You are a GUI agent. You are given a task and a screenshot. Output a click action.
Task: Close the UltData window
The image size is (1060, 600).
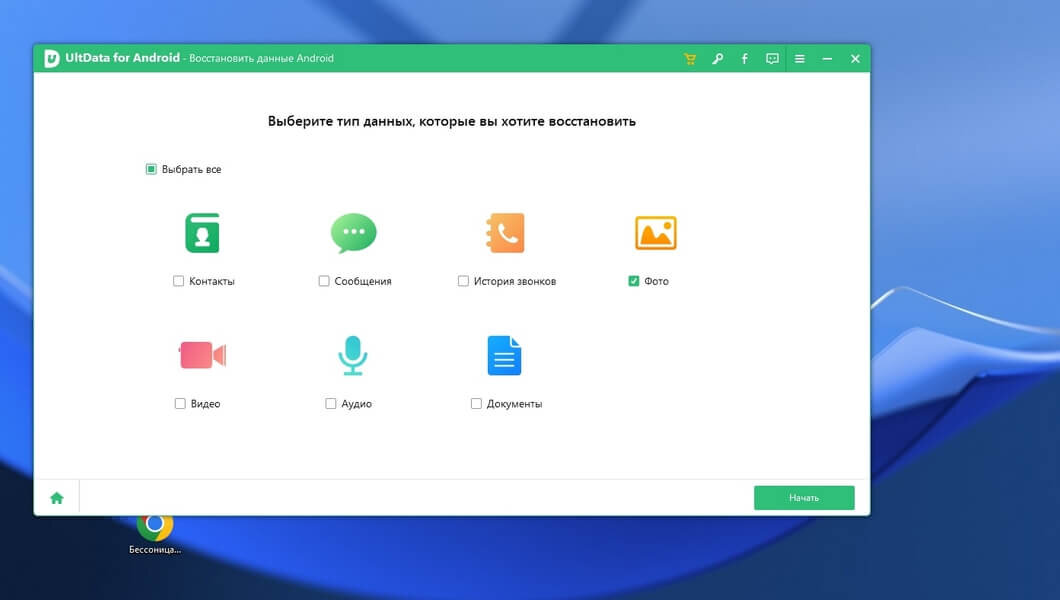(x=855, y=59)
